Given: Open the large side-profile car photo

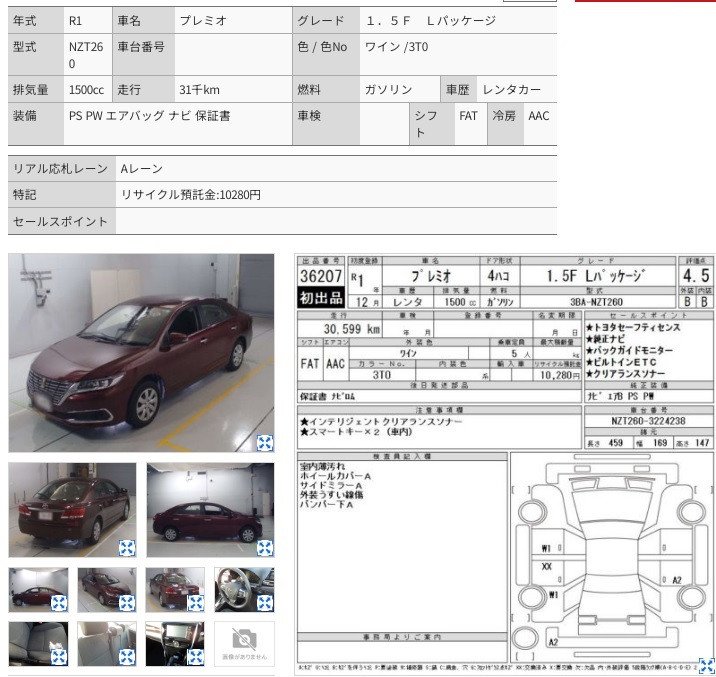Looking at the screenshot, I should click(x=211, y=510).
